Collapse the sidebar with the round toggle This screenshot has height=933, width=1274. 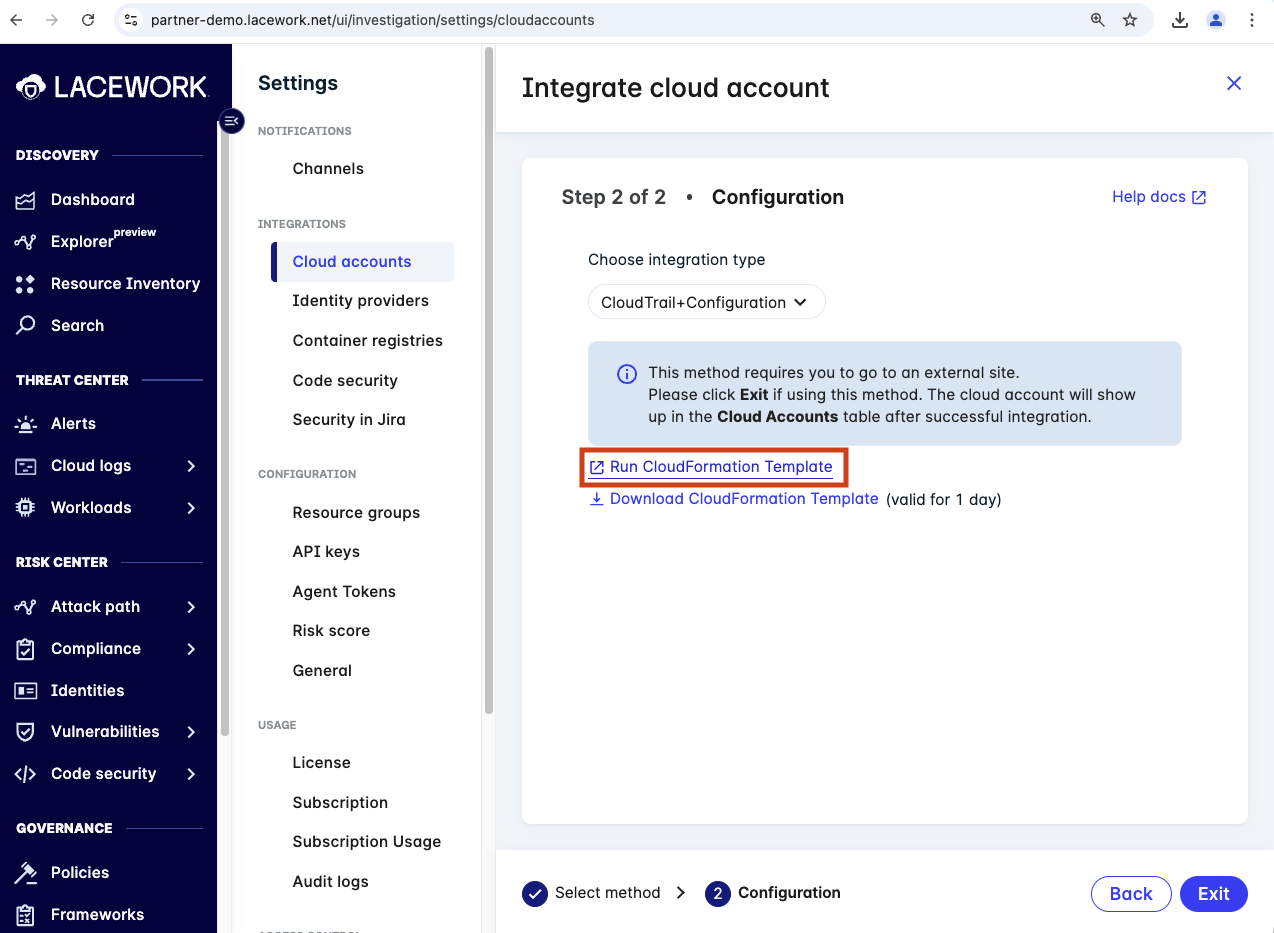click(x=232, y=121)
